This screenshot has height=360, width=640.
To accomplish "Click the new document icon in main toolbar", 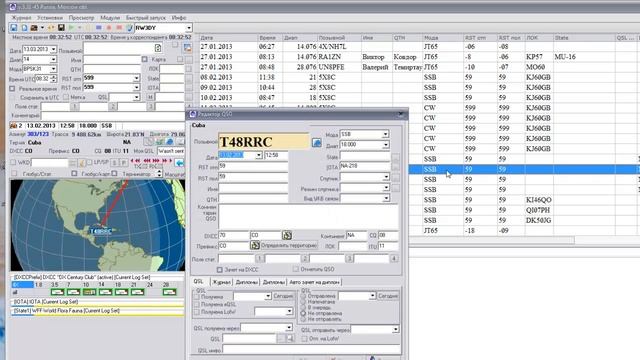I will click(24, 28).
